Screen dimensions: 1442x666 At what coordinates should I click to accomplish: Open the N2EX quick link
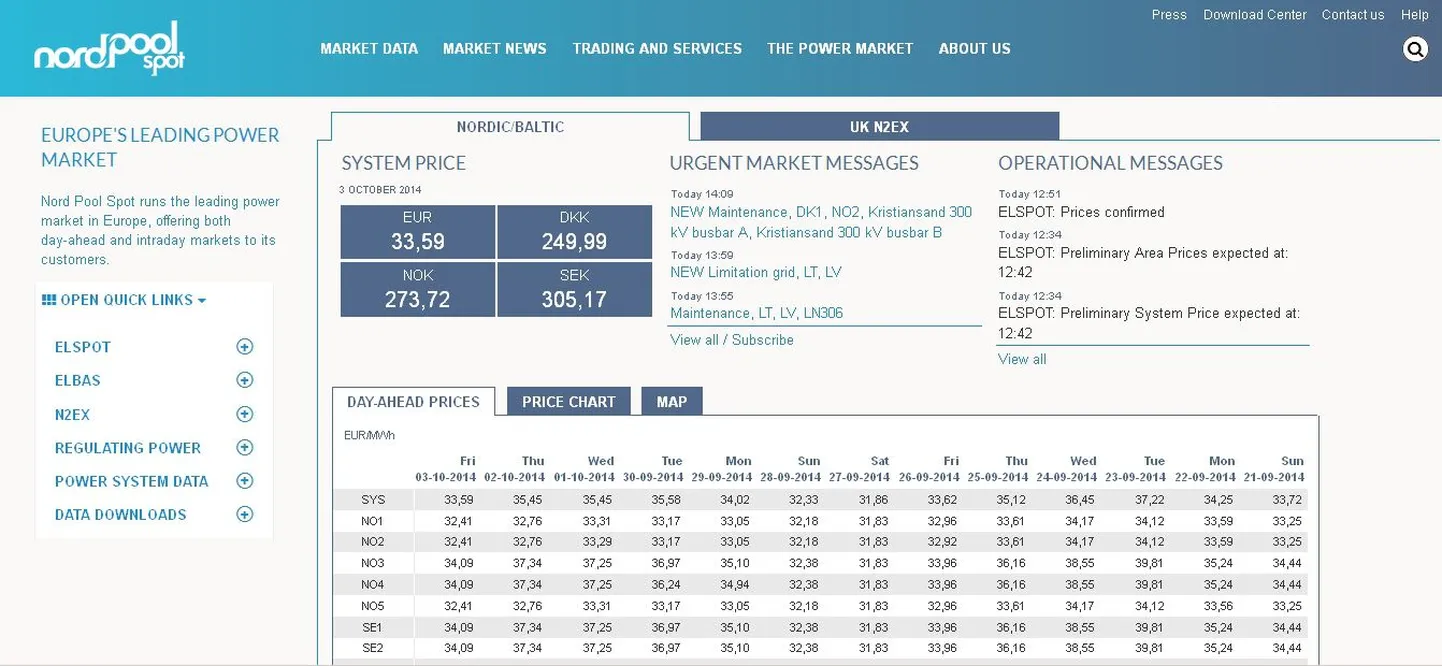[72, 414]
